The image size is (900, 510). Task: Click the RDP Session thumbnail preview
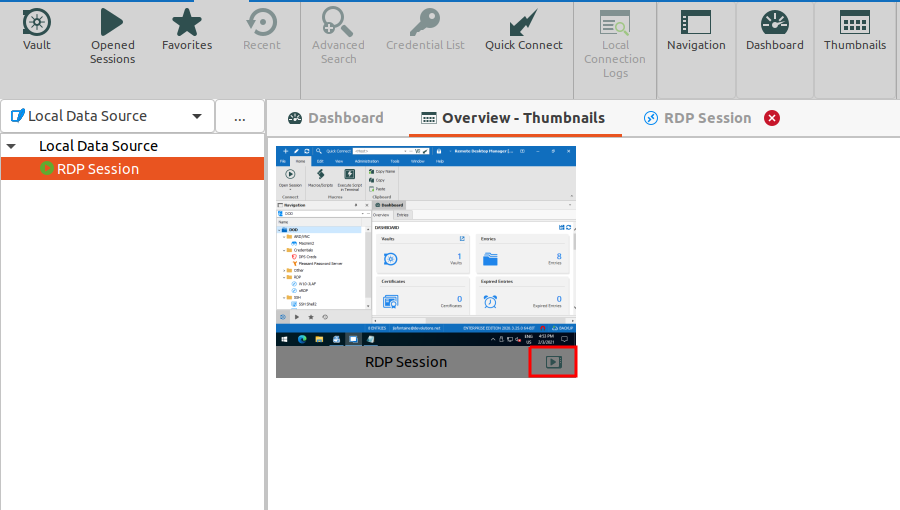tap(426, 245)
